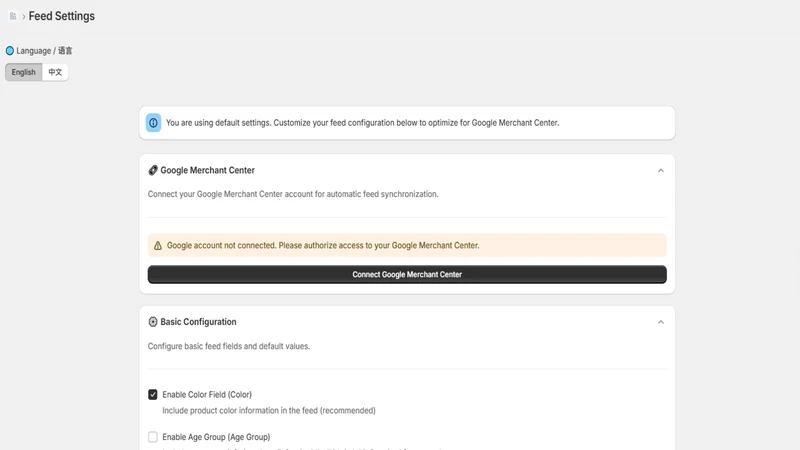Viewport: 800px width, 450px height.
Task: Click 'Connect your Google Merchant Center account' description
Action: [x=293, y=194]
